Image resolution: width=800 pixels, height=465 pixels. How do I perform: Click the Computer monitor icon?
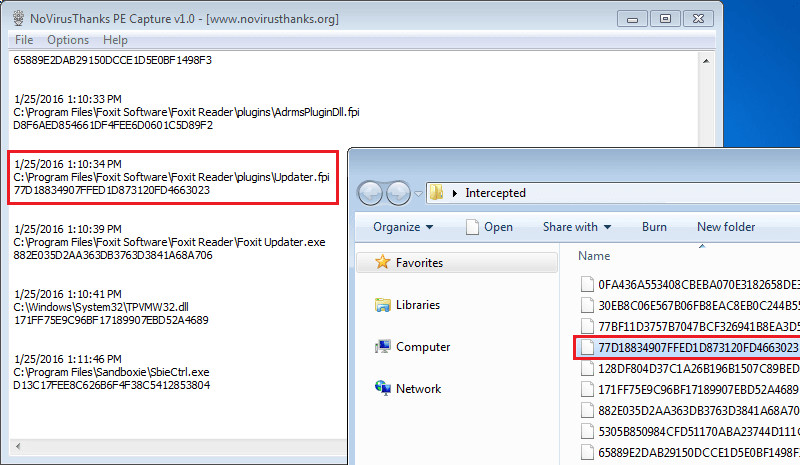coord(383,347)
